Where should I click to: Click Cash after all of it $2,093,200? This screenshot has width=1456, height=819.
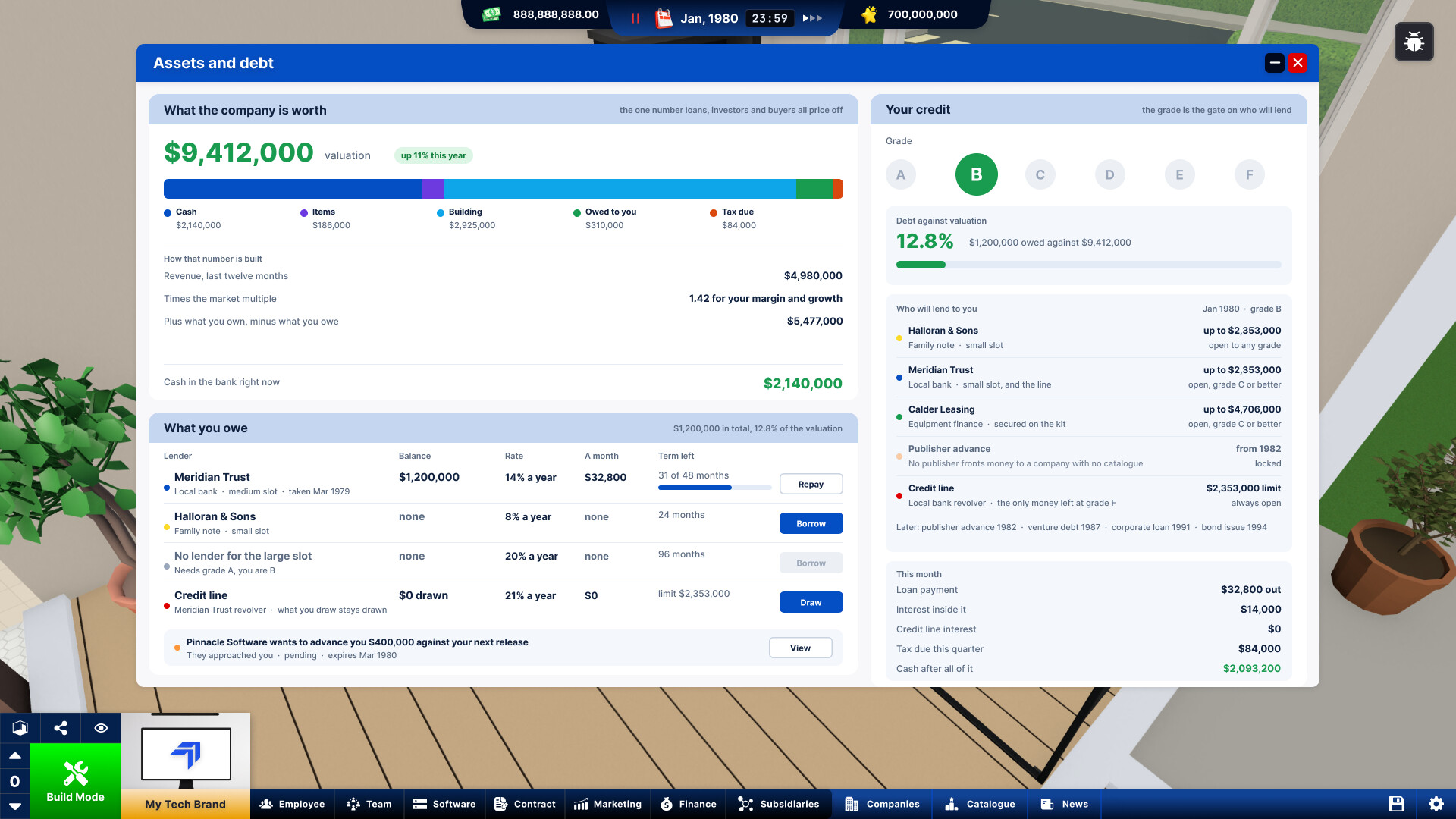click(x=1088, y=668)
